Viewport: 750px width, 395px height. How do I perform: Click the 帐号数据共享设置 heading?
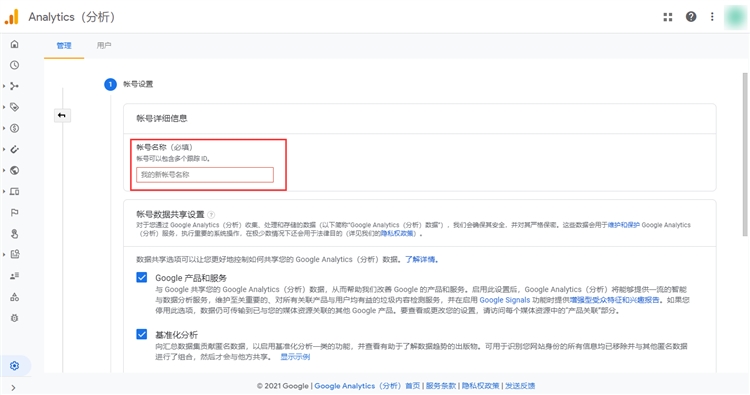(x=170, y=214)
